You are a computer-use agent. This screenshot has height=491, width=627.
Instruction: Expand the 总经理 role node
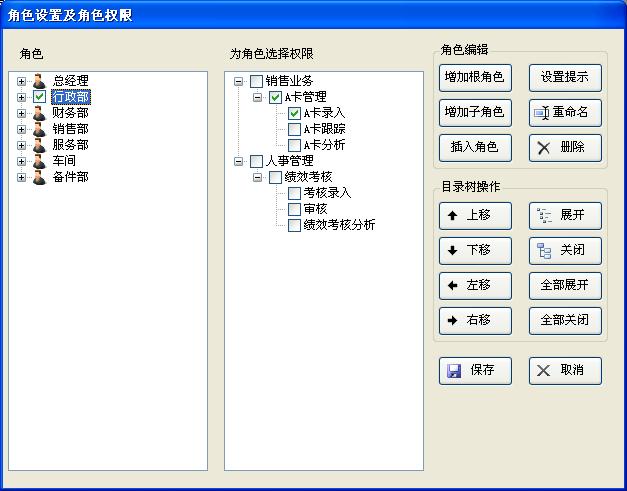click(21, 82)
